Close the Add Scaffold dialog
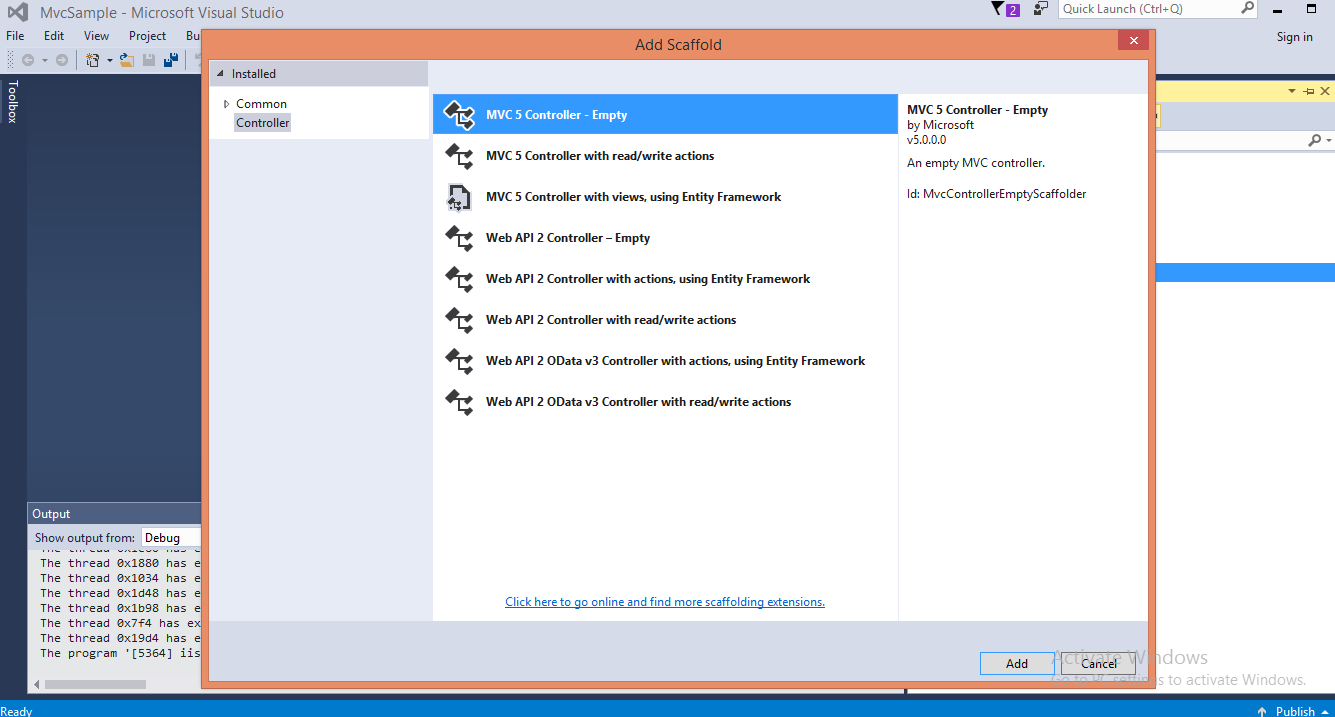Image resolution: width=1335 pixels, height=717 pixels. coord(1133,41)
